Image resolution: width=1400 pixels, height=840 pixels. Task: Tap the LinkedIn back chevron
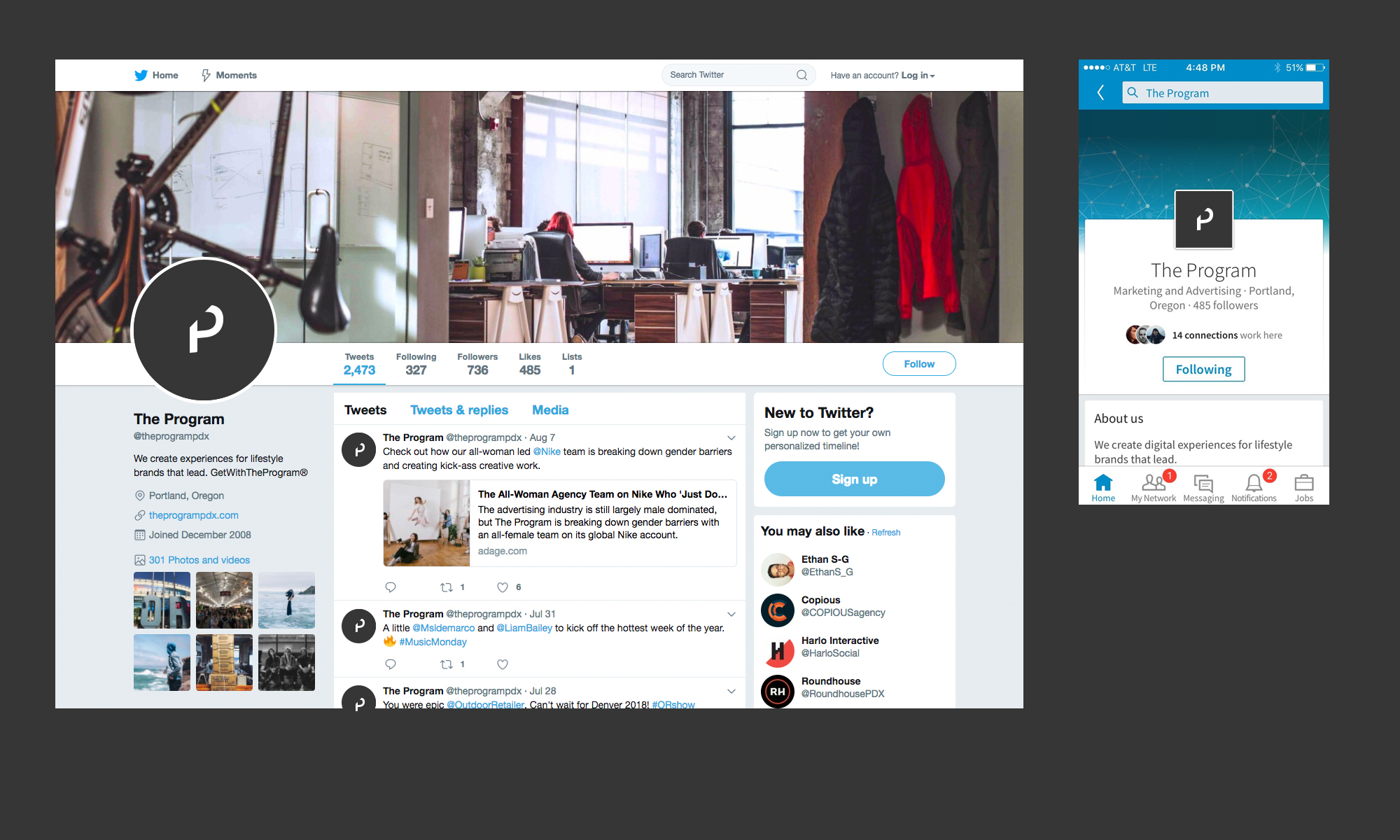[1100, 92]
